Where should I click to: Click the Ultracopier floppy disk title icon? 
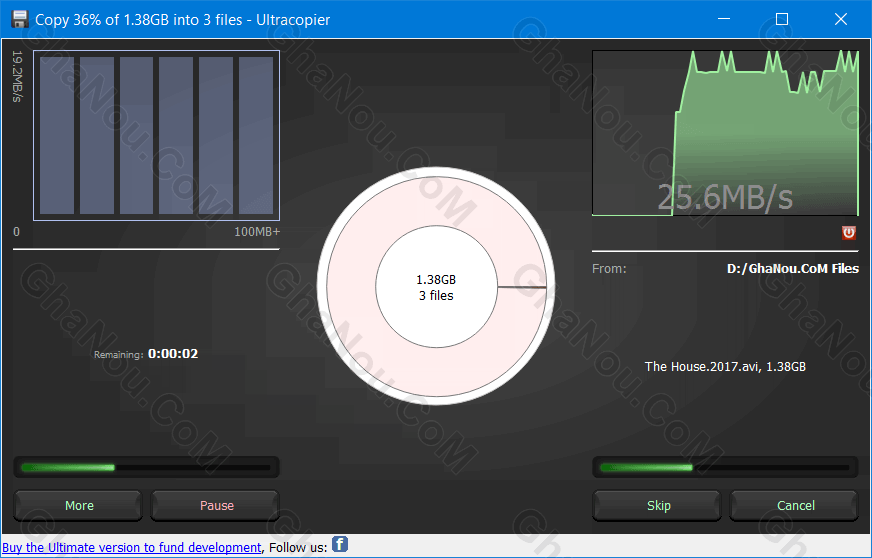(x=19, y=19)
